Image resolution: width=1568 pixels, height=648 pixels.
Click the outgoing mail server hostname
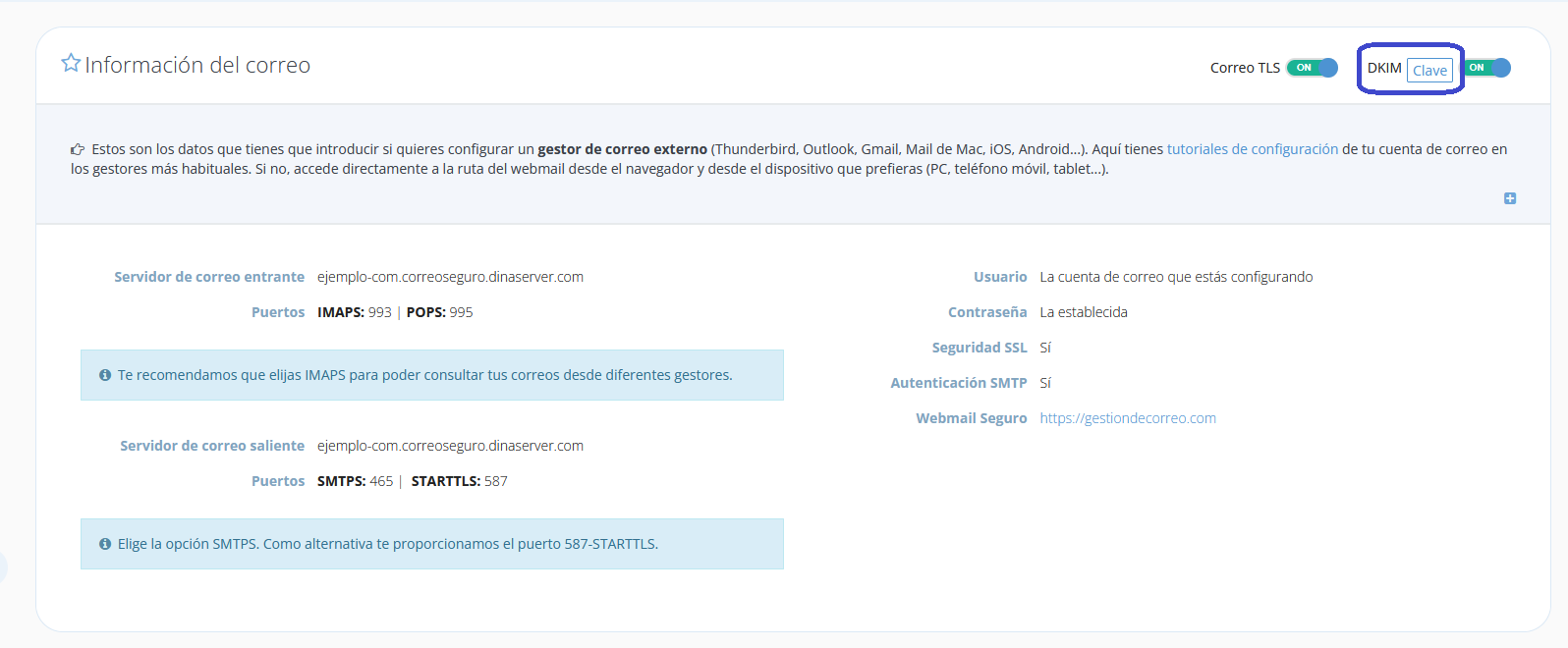pyautogui.click(x=450, y=446)
